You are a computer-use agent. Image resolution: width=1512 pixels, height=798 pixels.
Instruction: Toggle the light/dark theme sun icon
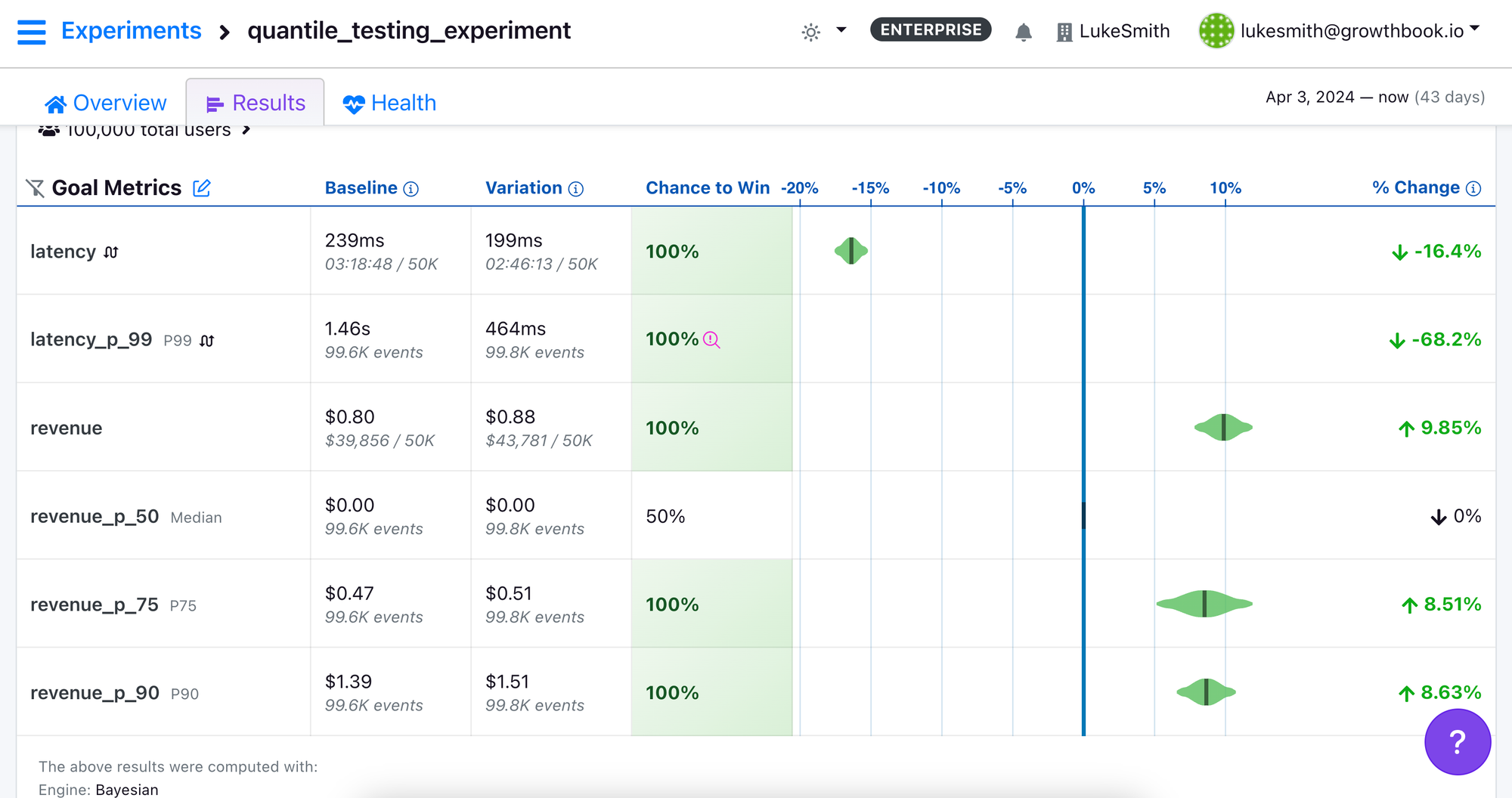(x=810, y=32)
